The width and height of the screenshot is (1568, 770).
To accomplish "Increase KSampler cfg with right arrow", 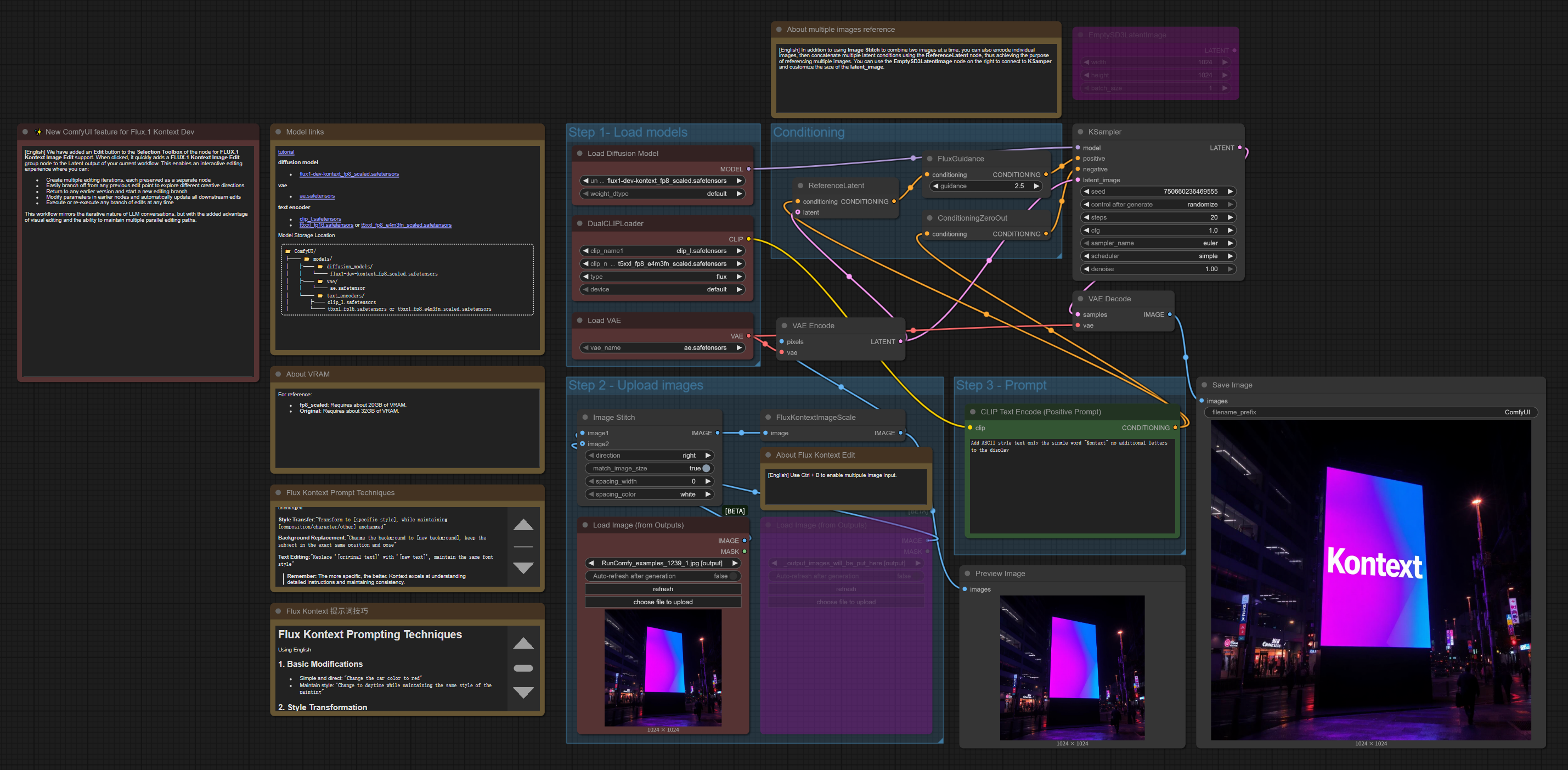I will tap(1229, 231).
